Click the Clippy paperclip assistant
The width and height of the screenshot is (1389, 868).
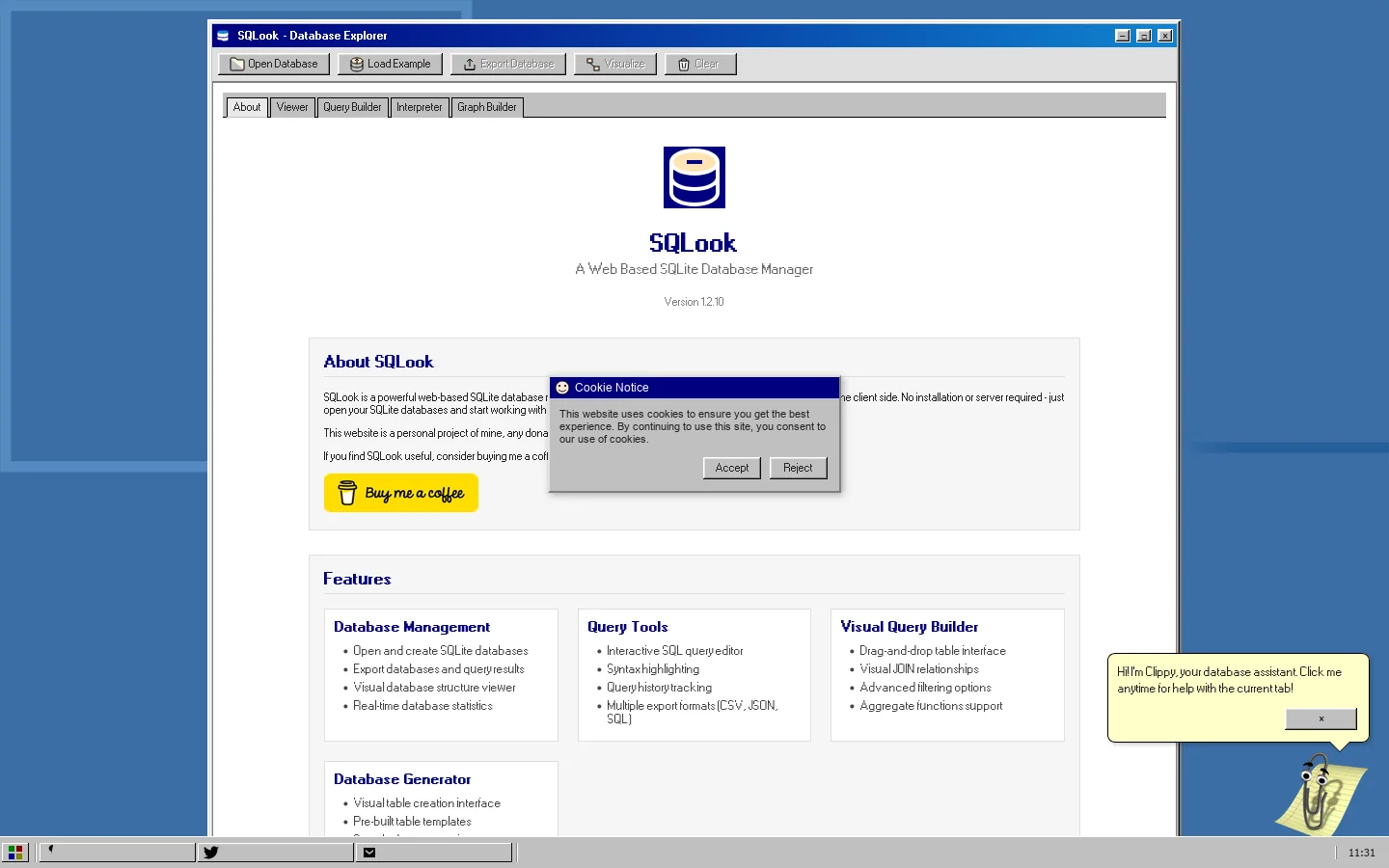coord(1320,795)
